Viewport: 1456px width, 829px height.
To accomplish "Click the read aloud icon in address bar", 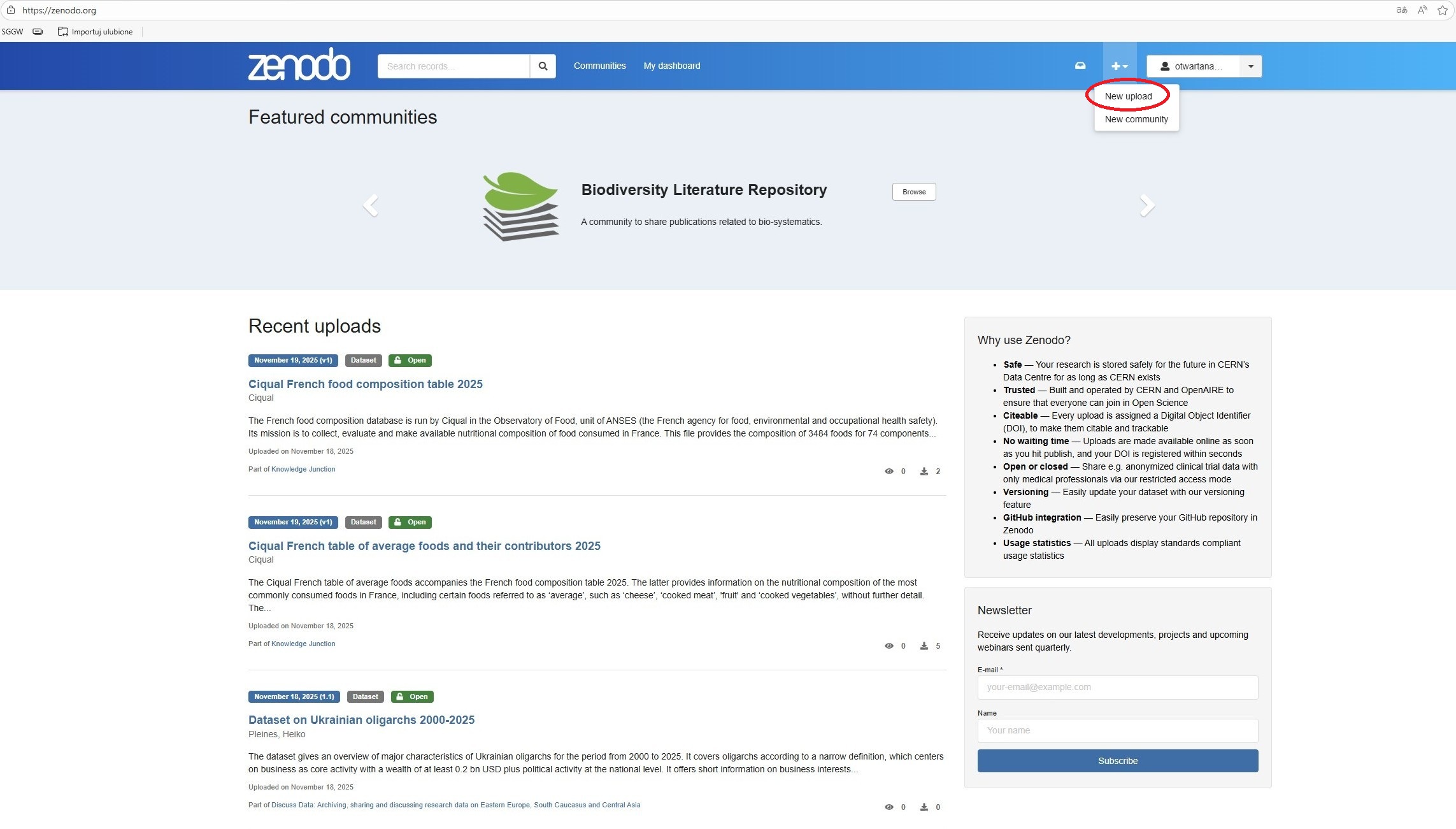I will click(x=1422, y=10).
